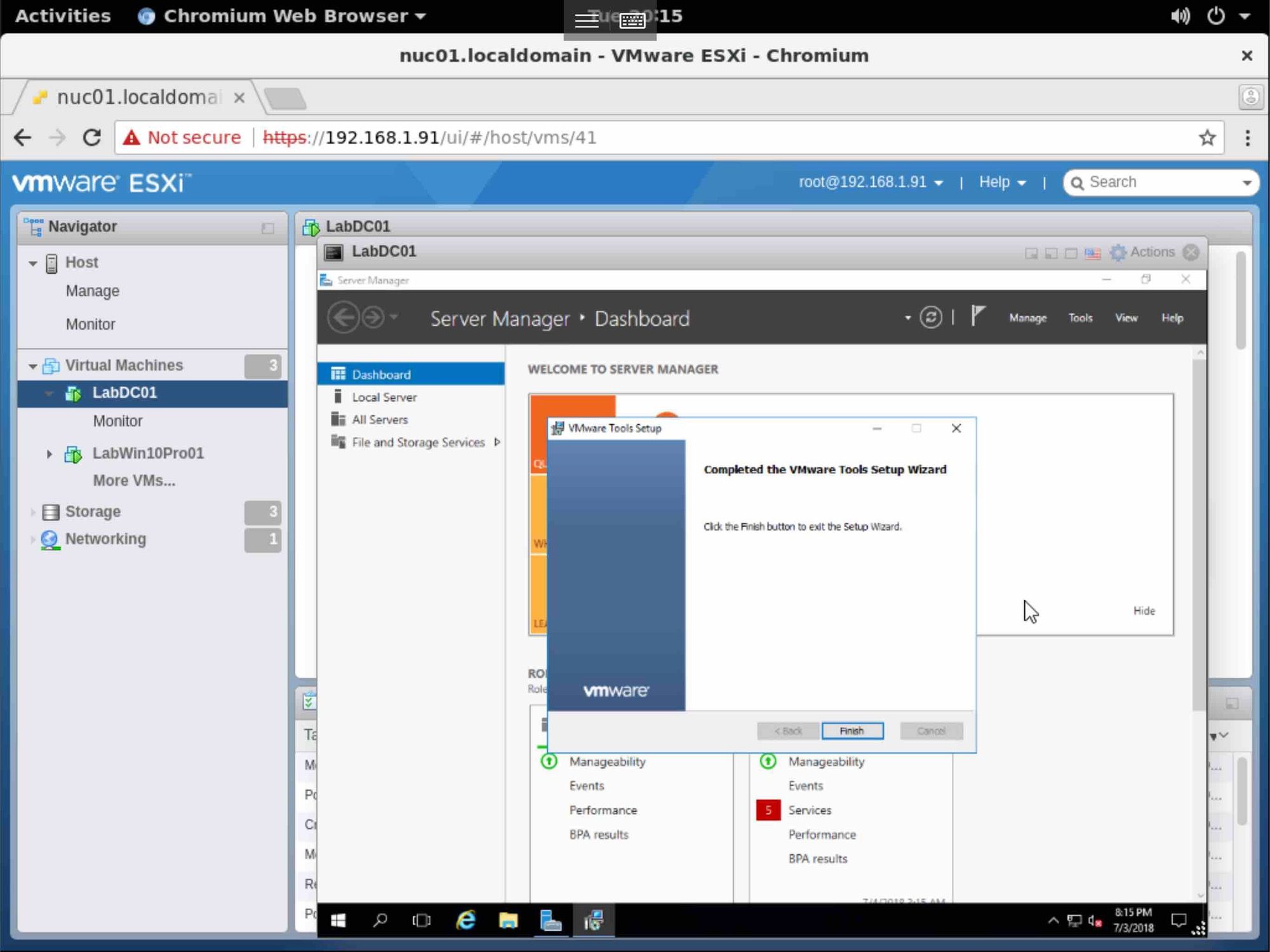Reload the page in Chromium
Image resolution: width=1270 pixels, height=952 pixels.
click(x=92, y=137)
